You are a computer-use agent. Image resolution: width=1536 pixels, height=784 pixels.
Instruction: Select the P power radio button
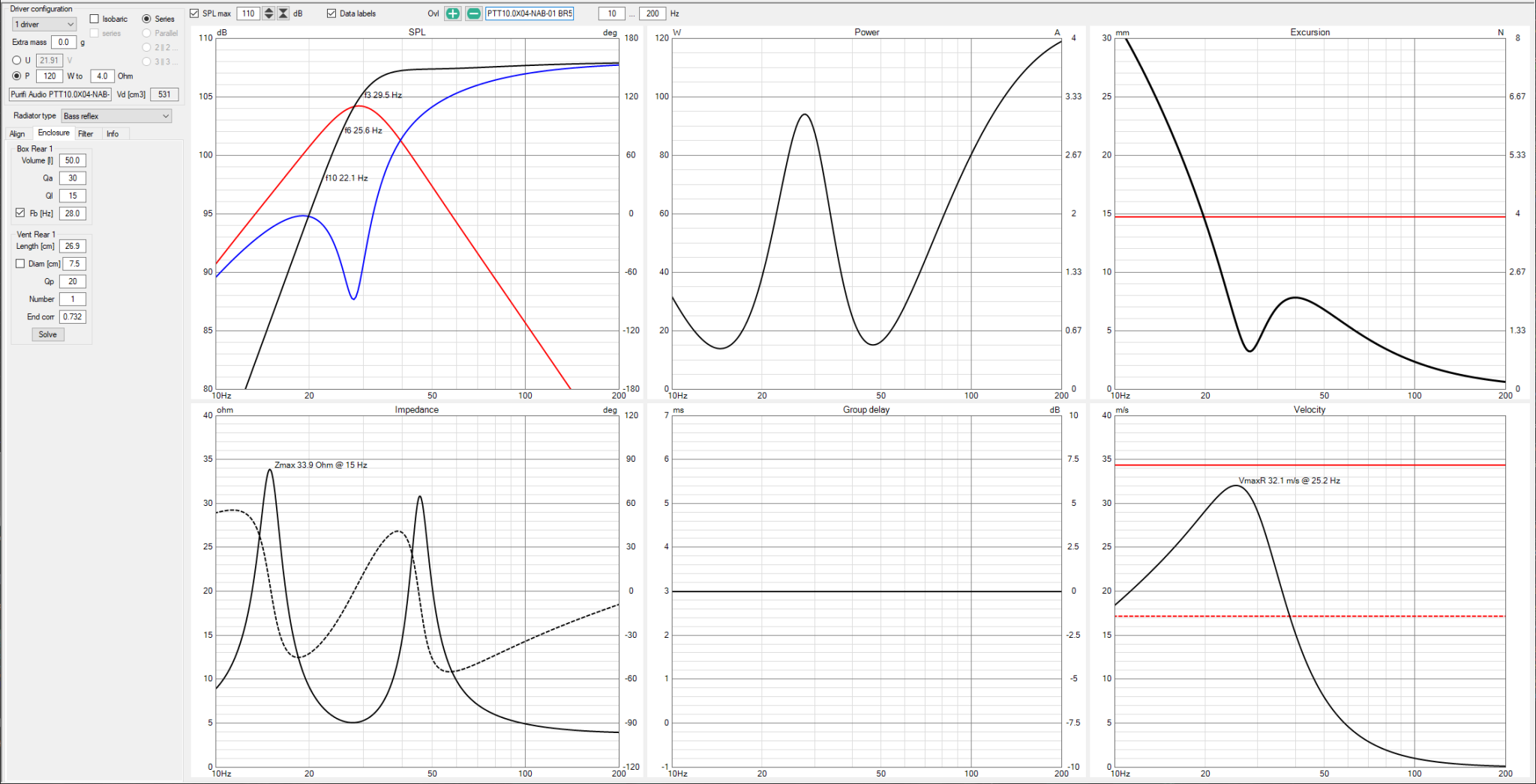pos(16,76)
